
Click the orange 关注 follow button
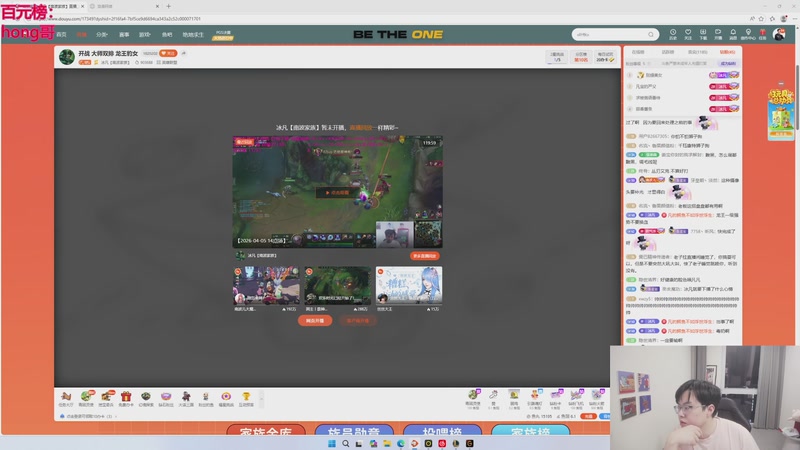tap(168, 53)
